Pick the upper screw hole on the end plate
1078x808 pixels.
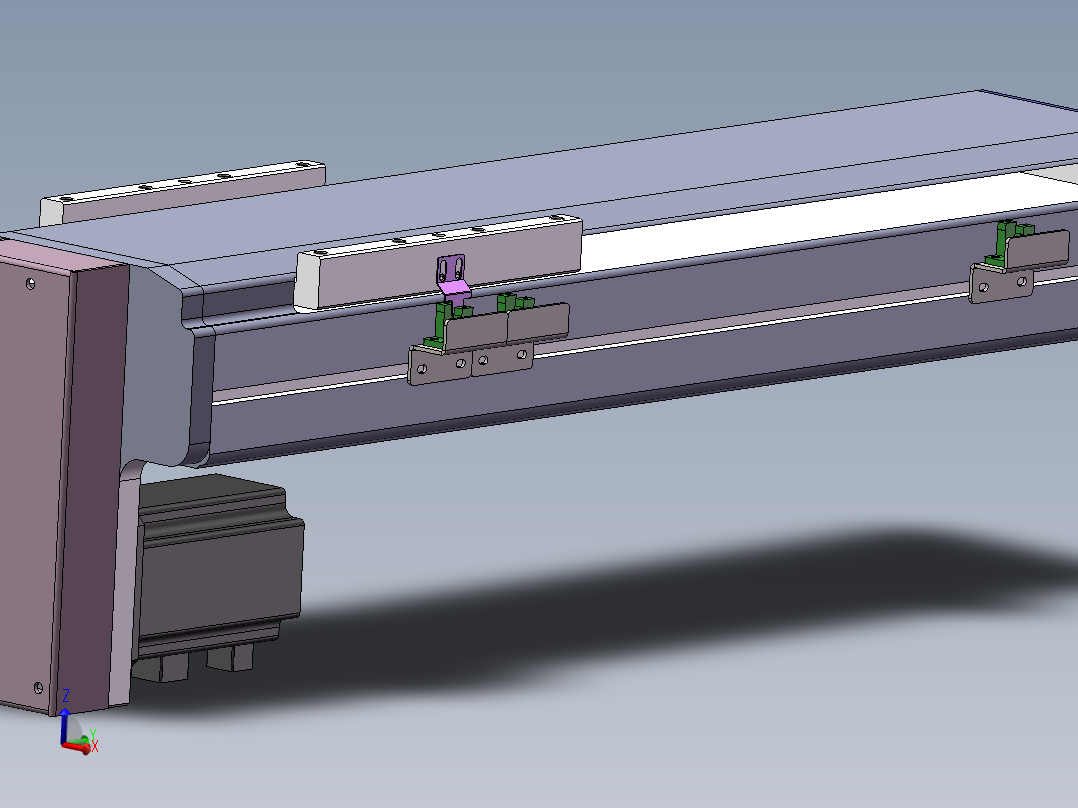click(x=30, y=283)
